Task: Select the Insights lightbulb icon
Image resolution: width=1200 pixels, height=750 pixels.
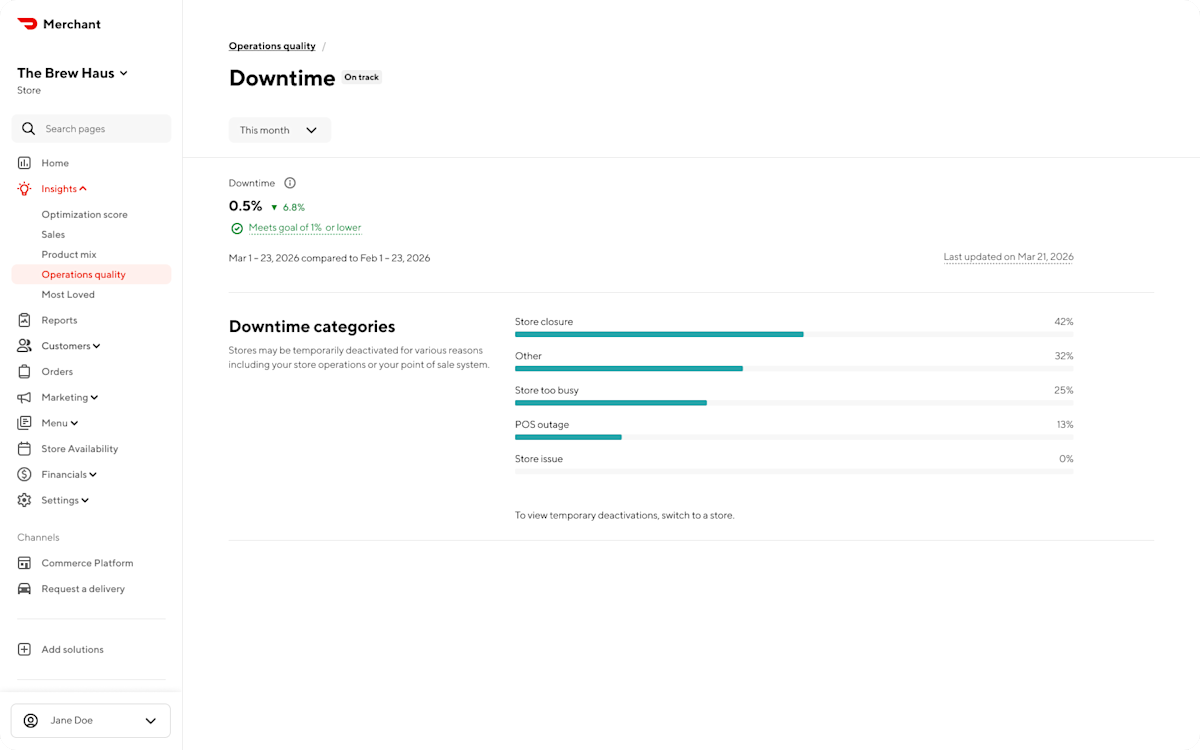Action: click(x=23, y=188)
